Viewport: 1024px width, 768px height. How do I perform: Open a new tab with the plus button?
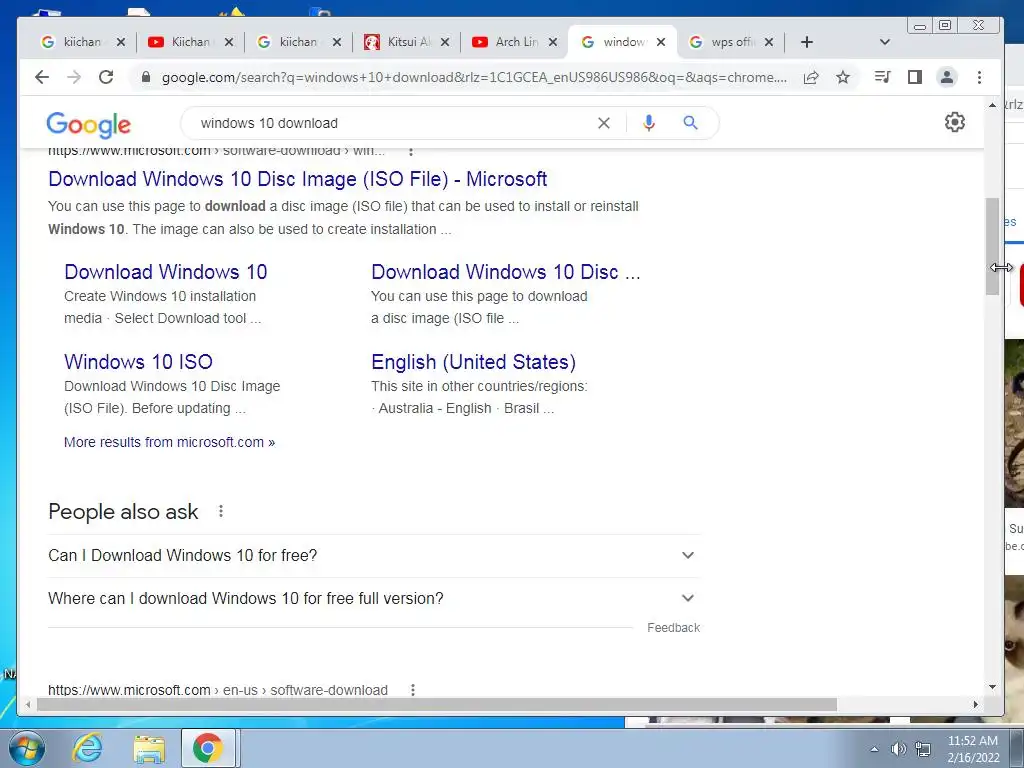coord(807,42)
